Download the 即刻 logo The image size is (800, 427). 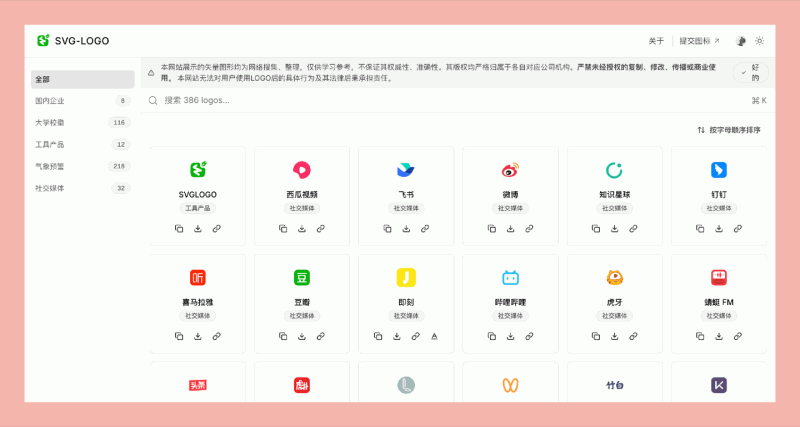[397, 336]
